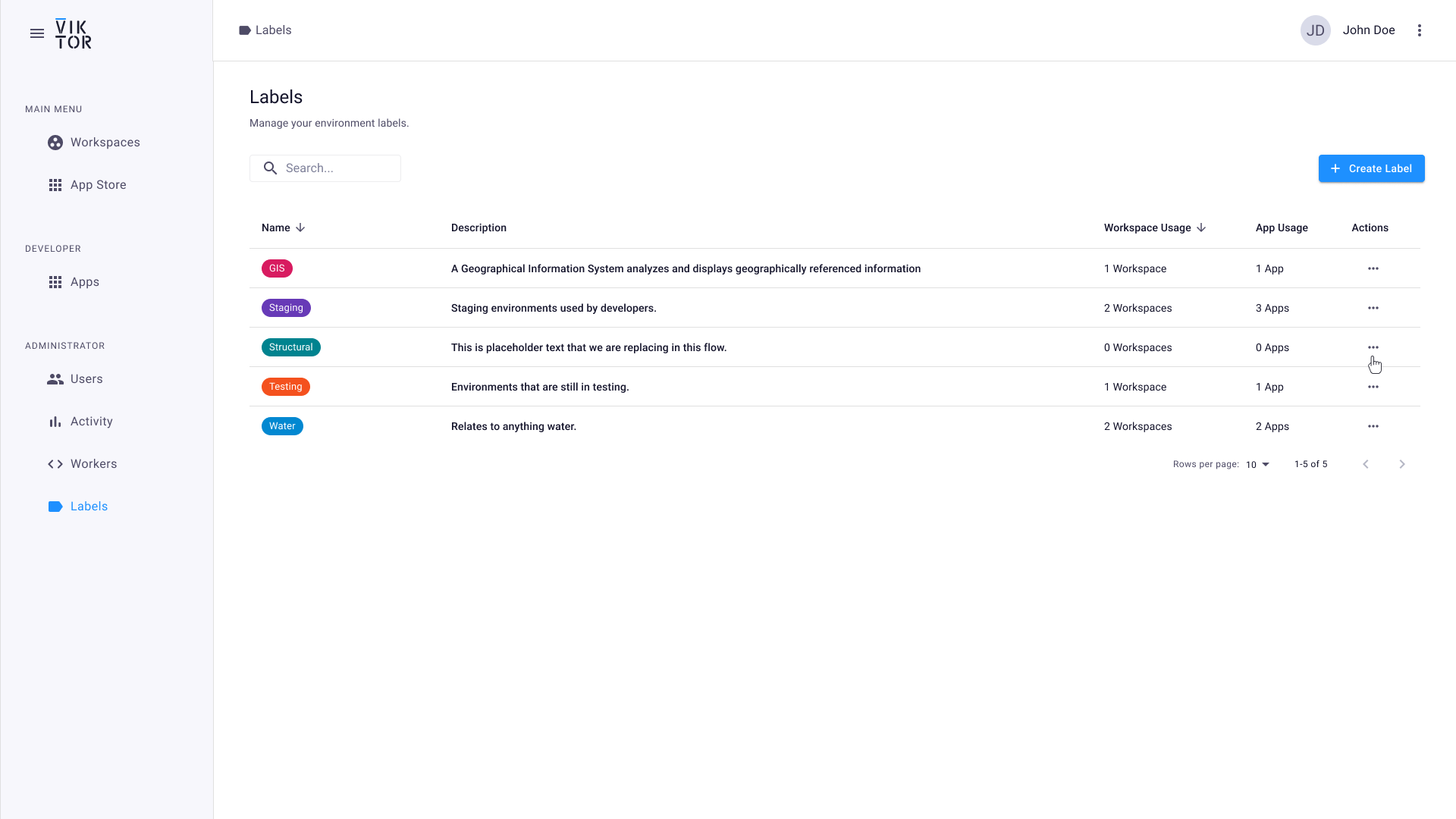Open the Workspaces section in sidebar

click(x=105, y=142)
